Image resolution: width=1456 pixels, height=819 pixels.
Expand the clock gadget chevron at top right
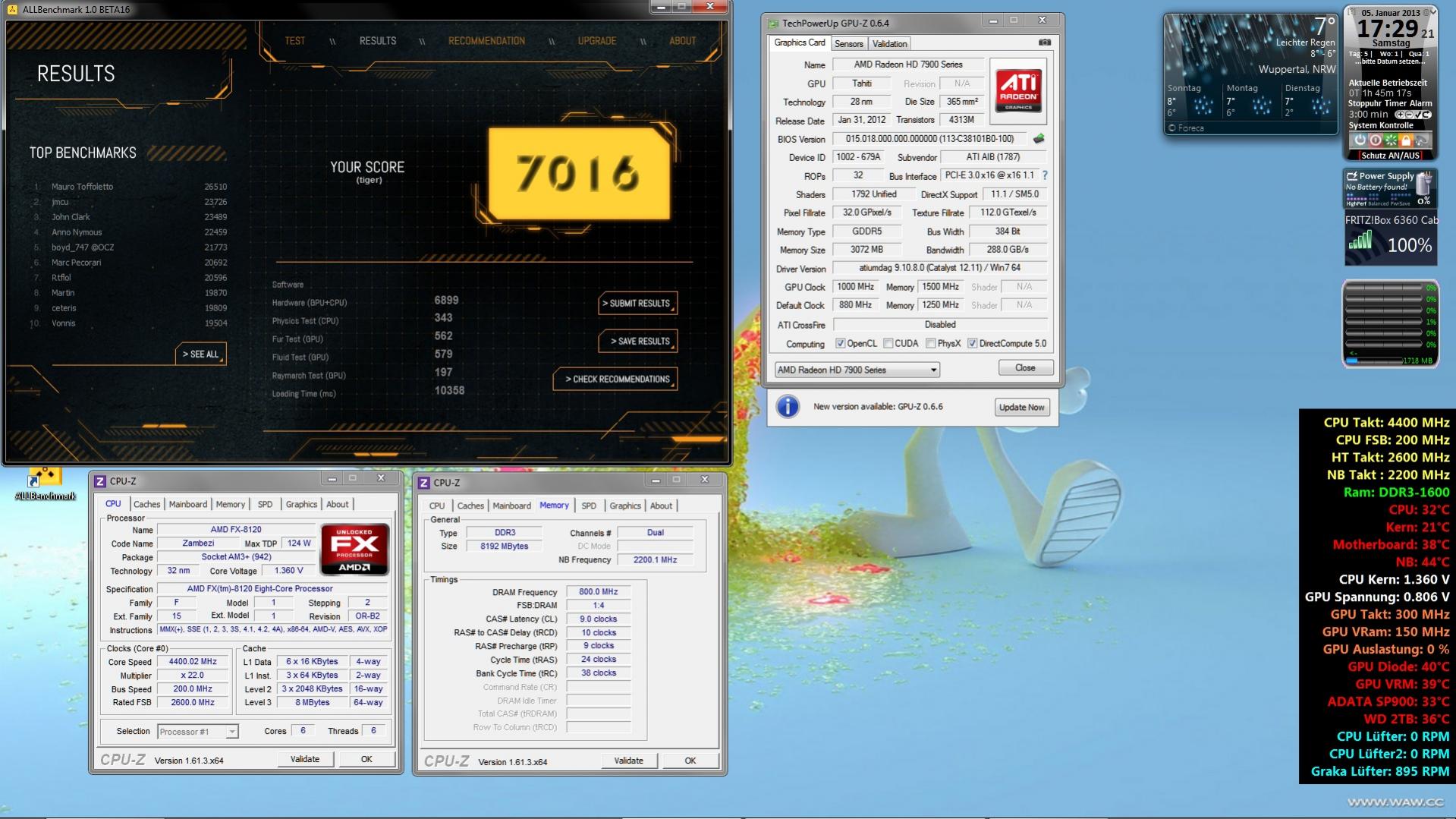coord(1432,11)
